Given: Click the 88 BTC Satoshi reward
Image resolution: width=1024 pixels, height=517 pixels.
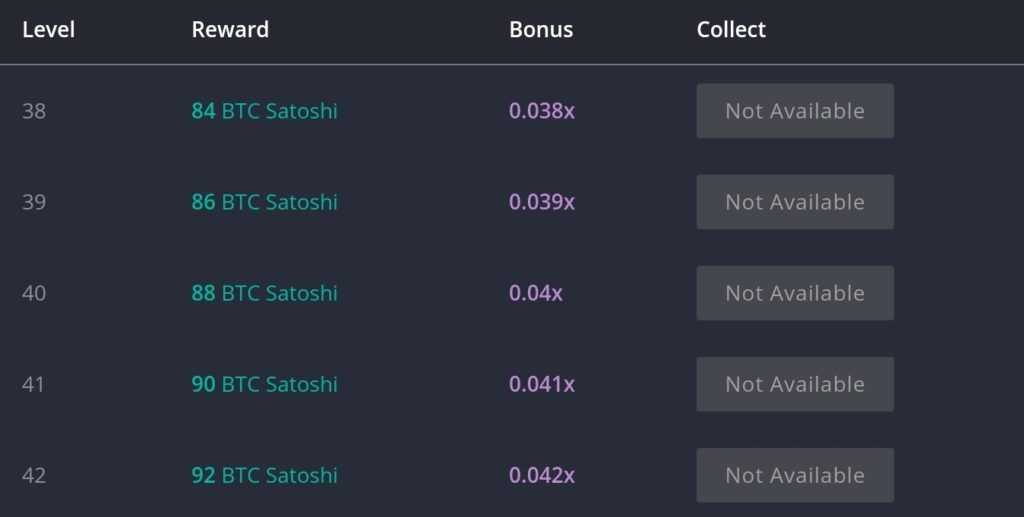Looking at the screenshot, I should [x=264, y=293].
